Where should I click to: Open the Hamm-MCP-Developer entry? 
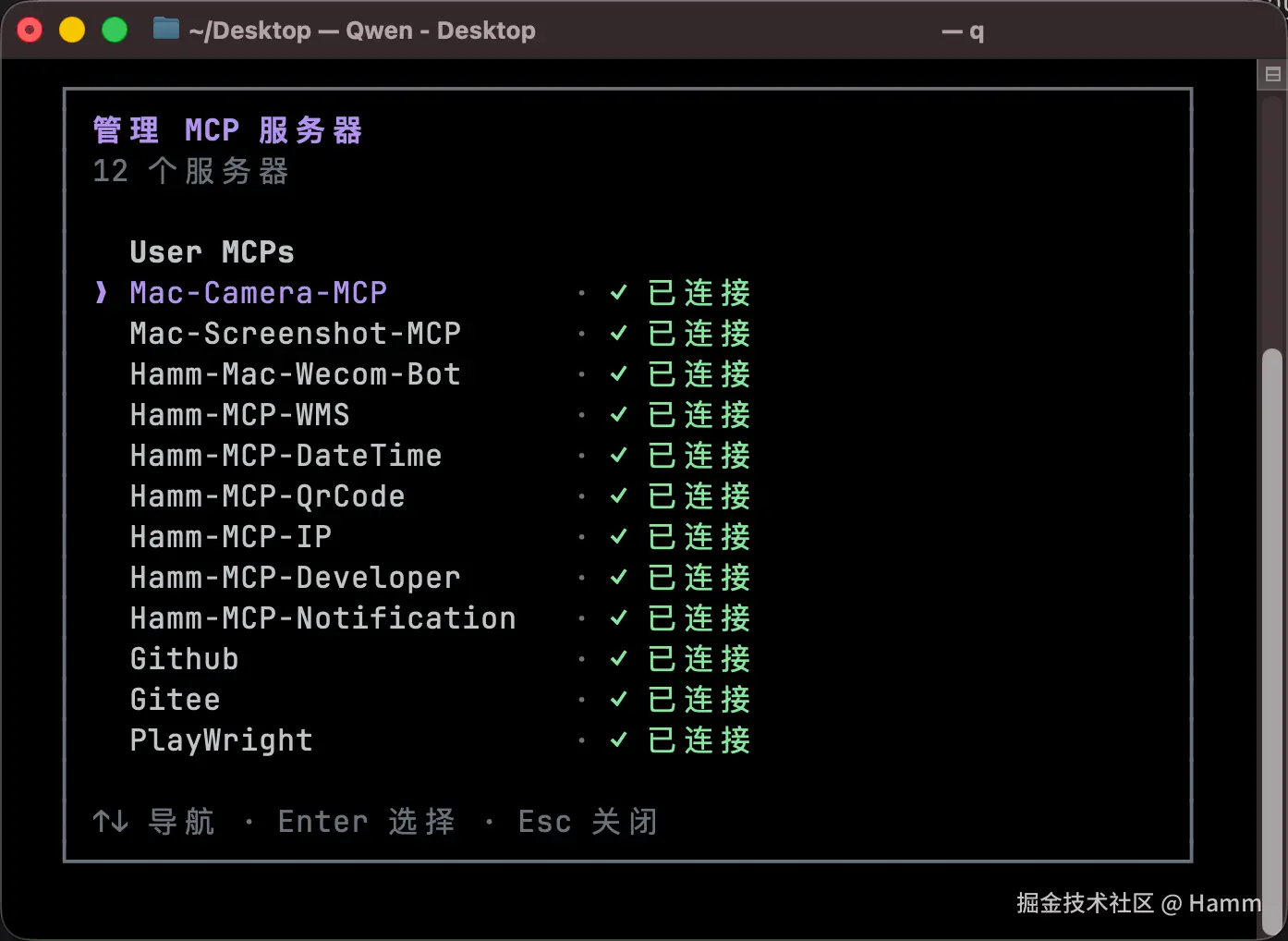[x=295, y=578]
